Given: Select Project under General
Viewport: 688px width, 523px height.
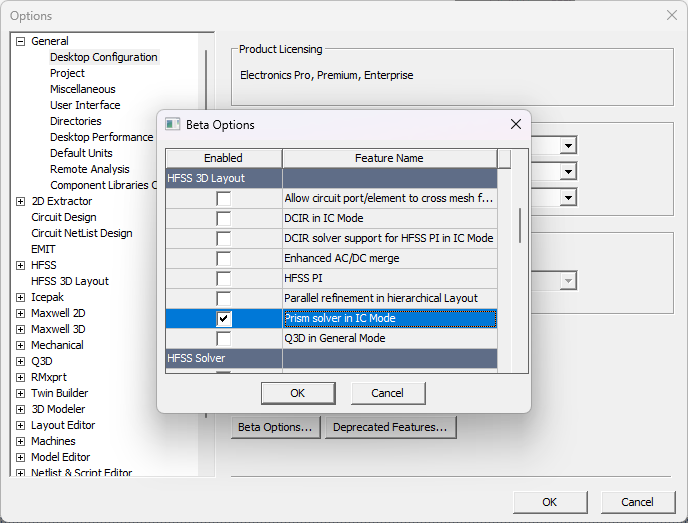Looking at the screenshot, I should [67, 73].
